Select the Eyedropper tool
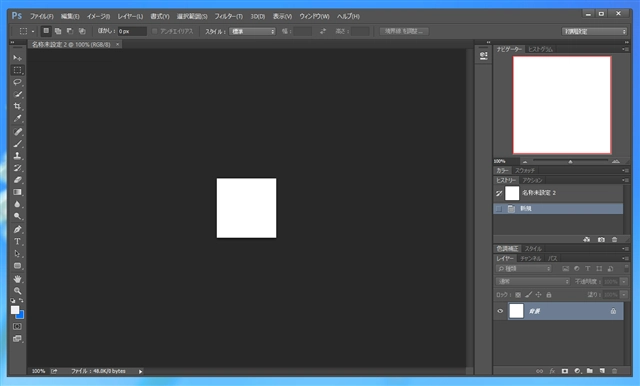Viewport: 640px width, 386px height. 17,118
